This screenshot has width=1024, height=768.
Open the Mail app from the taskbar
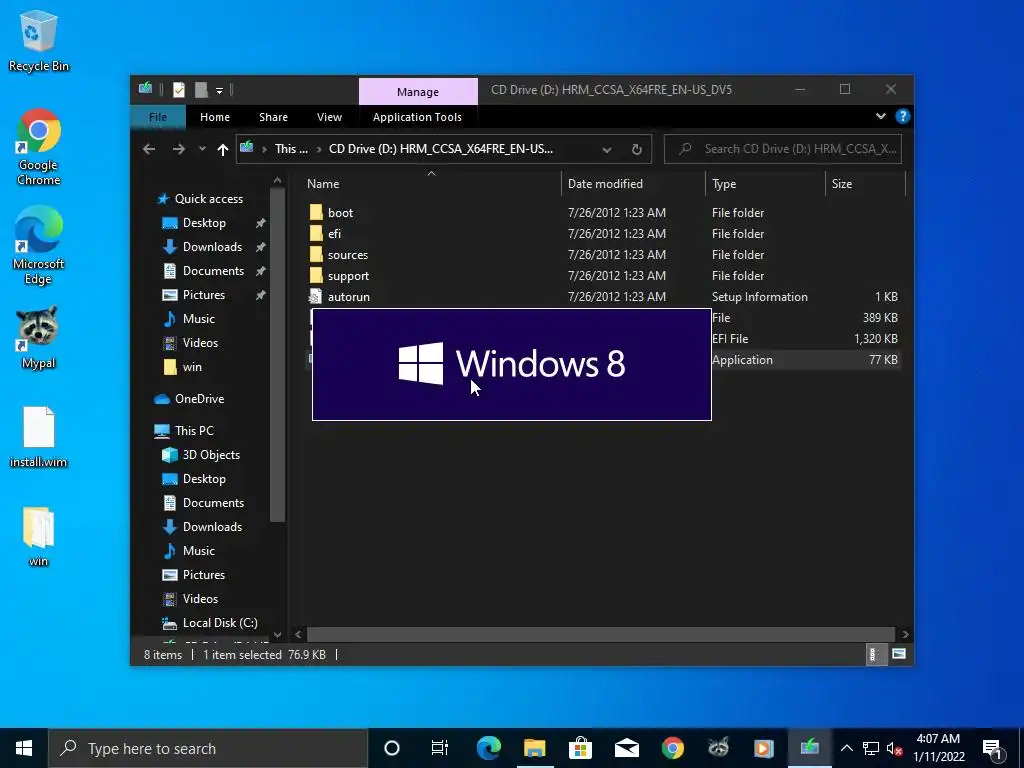(626, 748)
